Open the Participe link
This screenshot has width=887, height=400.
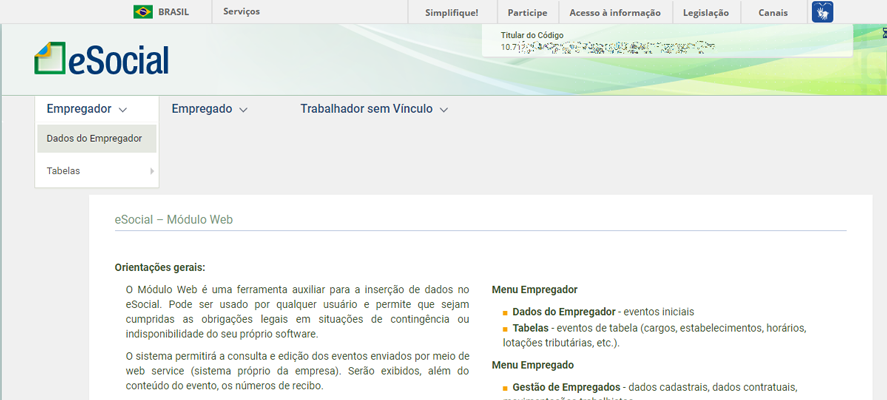coord(528,12)
